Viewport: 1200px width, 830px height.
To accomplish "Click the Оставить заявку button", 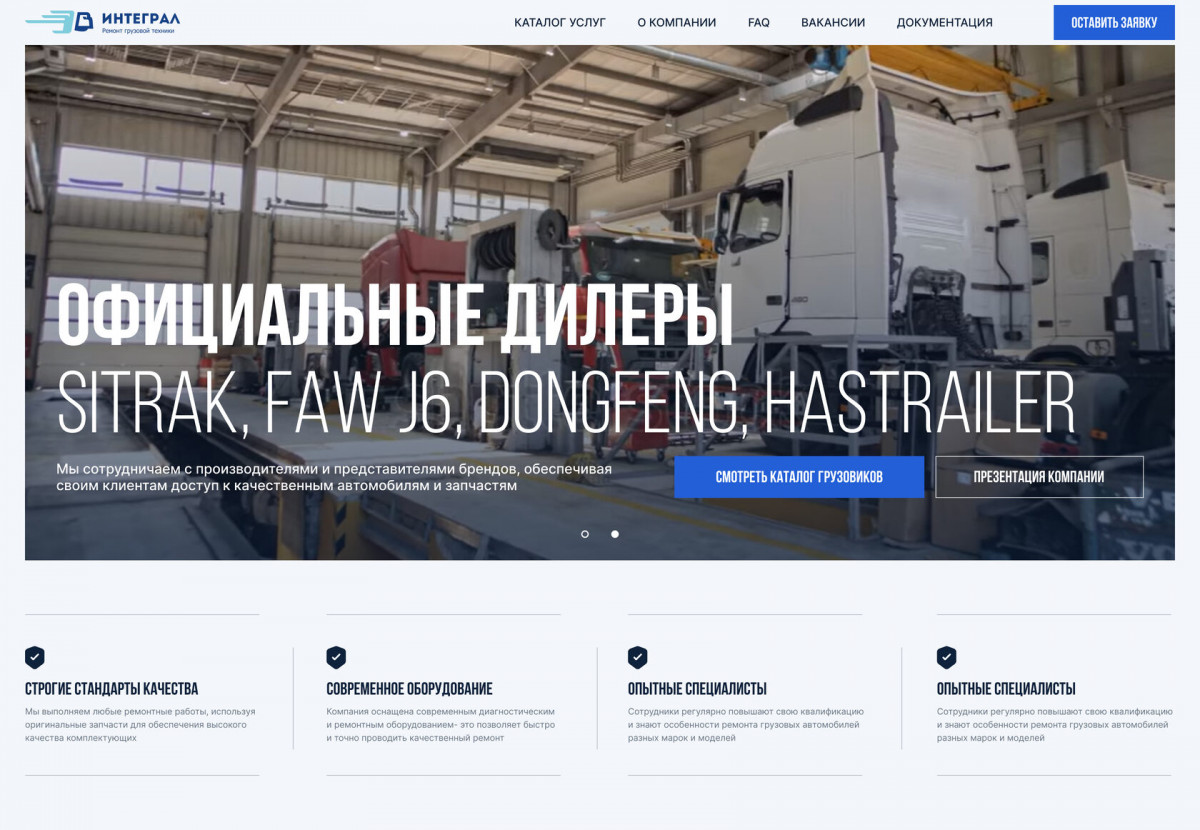I will click(x=1114, y=22).
